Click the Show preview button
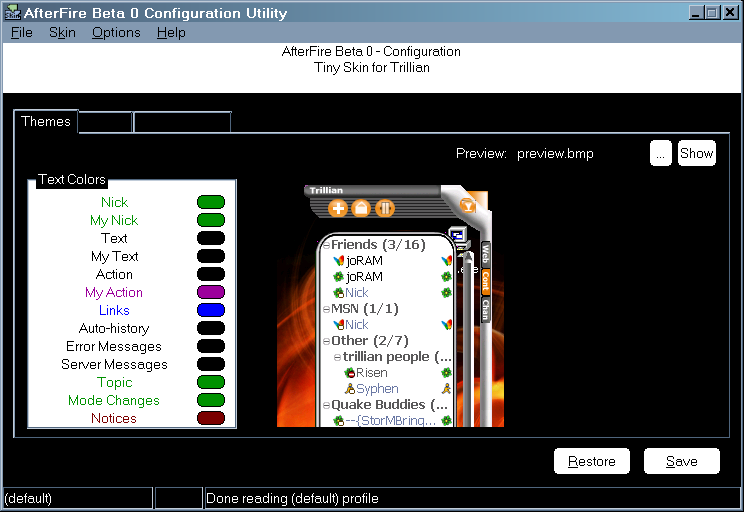Viewport: 744px width, 512px height. coord(697,153)
